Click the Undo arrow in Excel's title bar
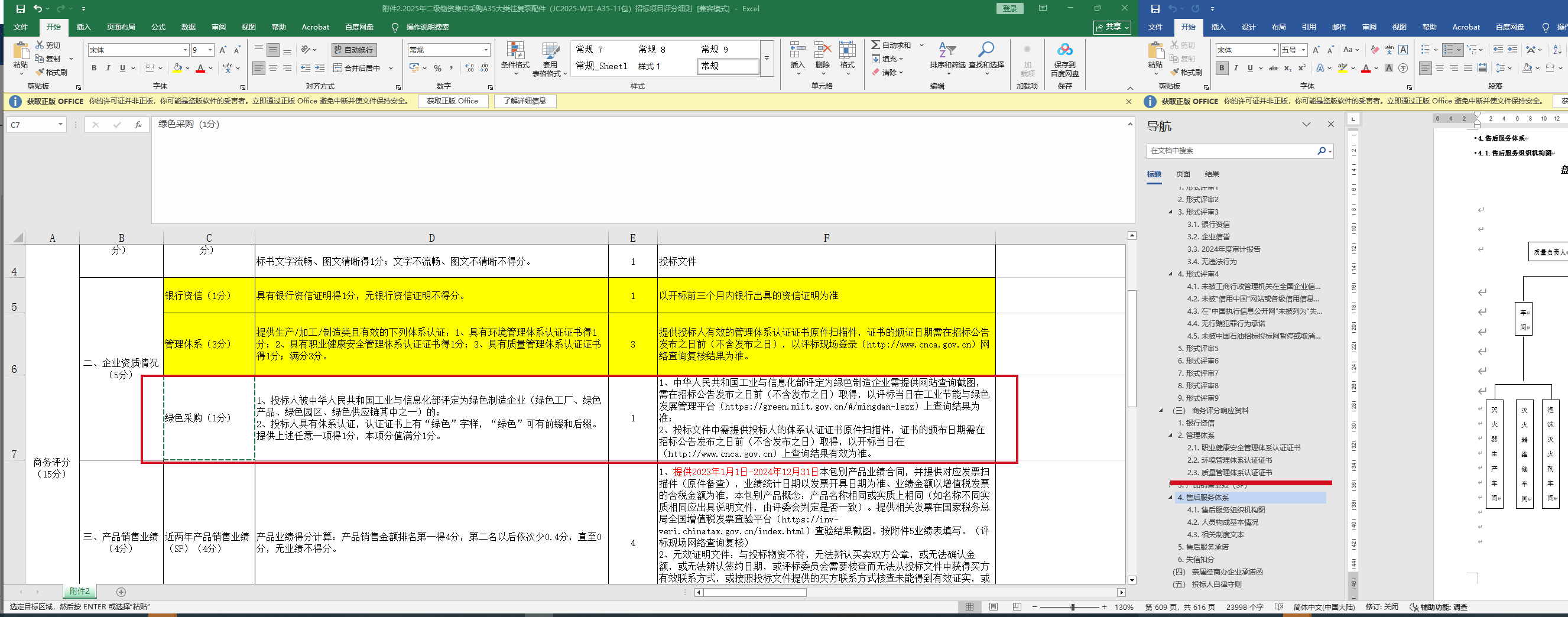 (38, 8)
